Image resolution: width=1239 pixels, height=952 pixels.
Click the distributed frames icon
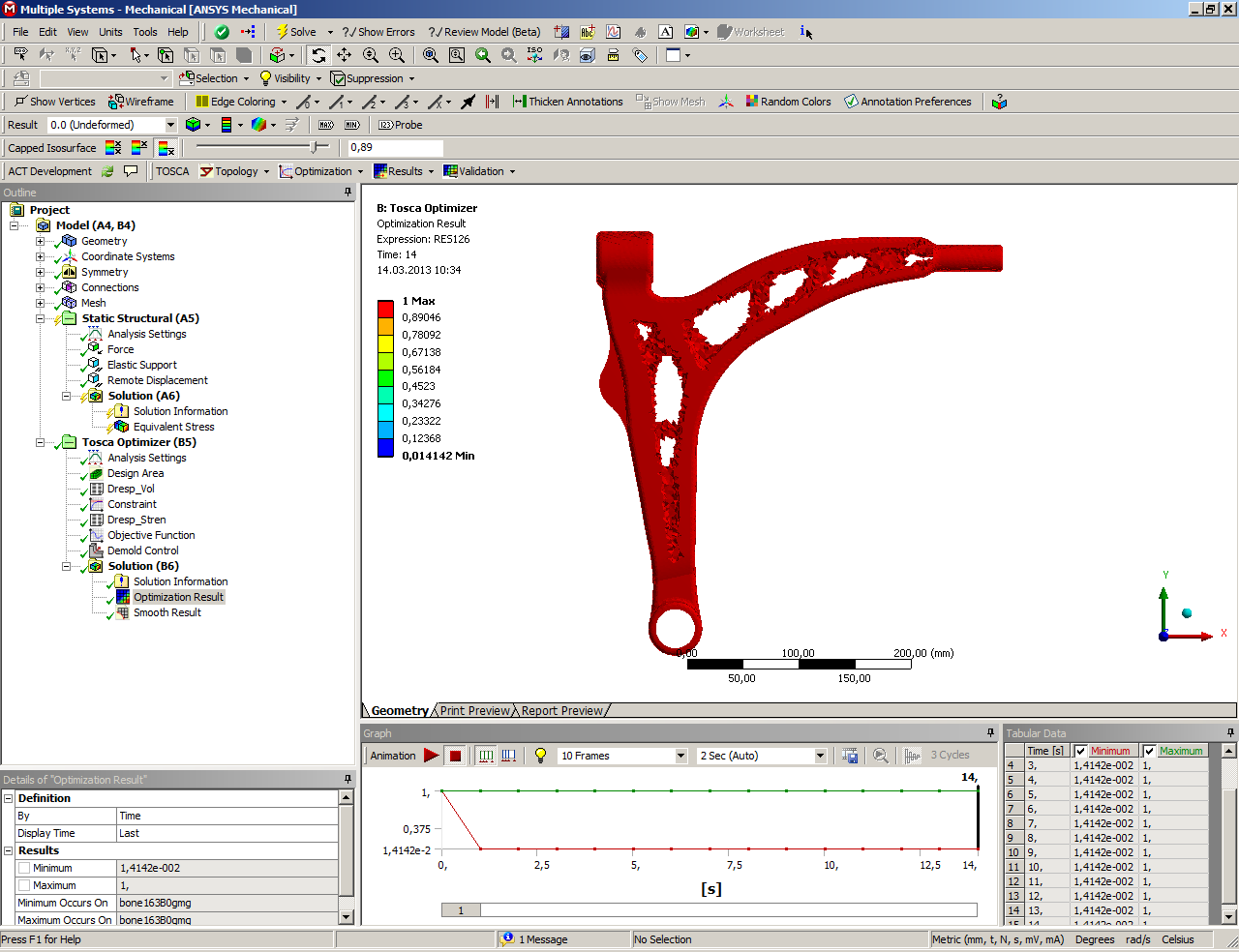[x=486, y=756]
